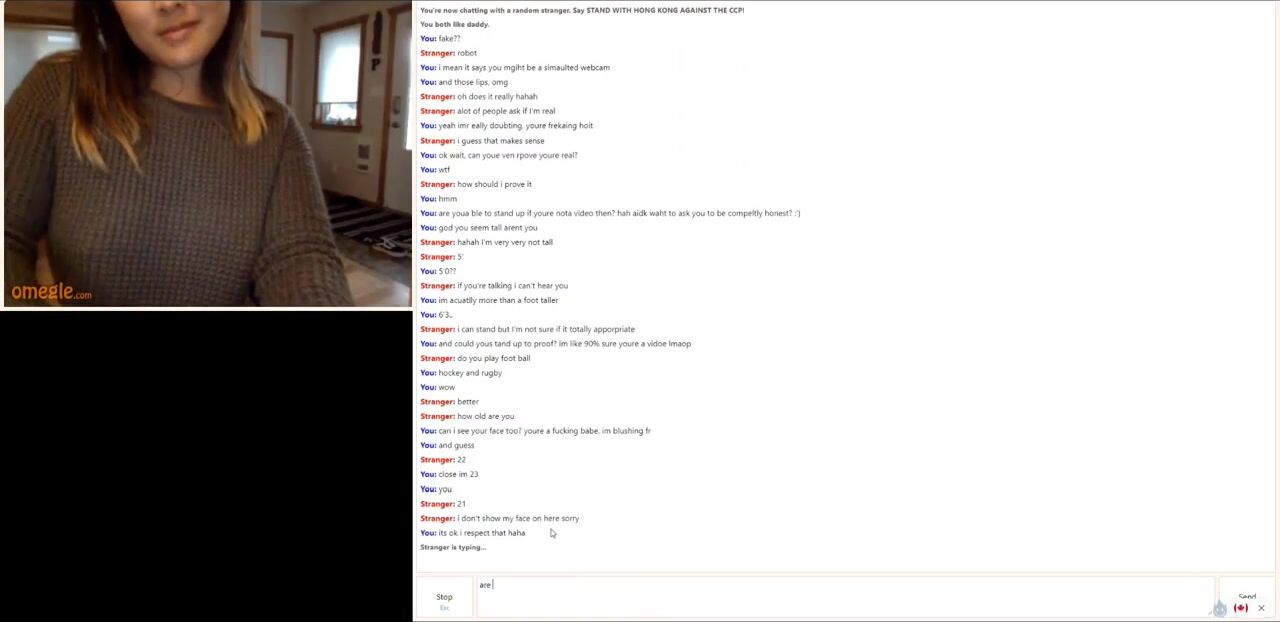The height and width of the screenshot is (622, 1280).
Task: Click the 'Stranger is typing...' status text
Action: point(453,547)
